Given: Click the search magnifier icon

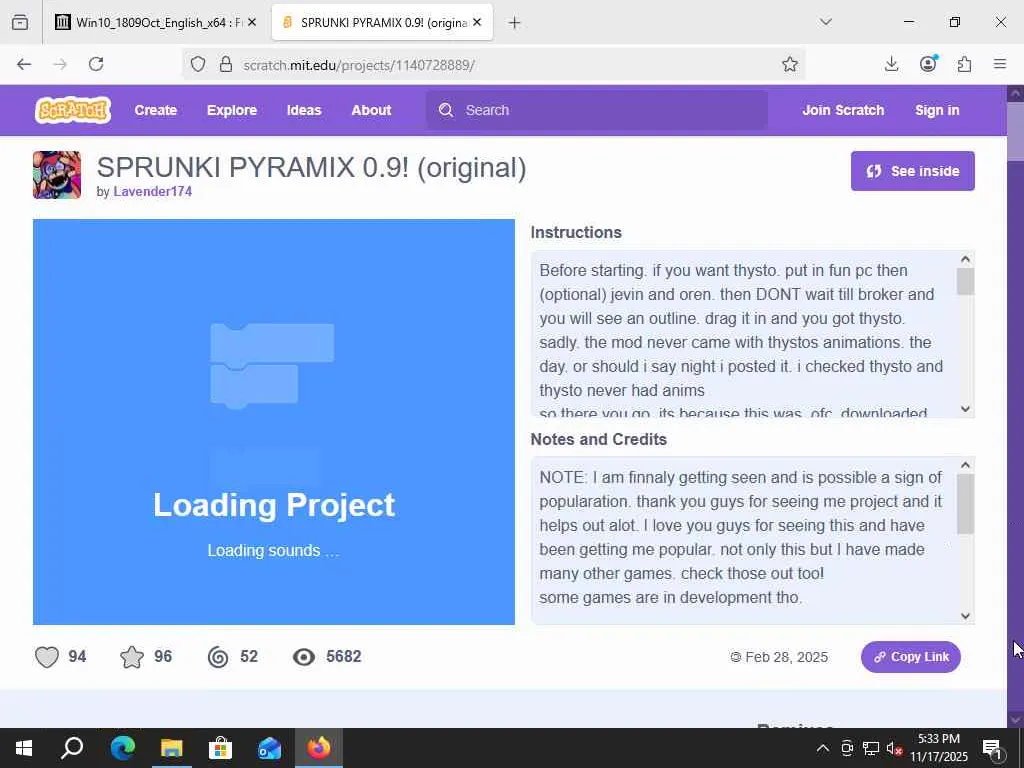Looking at the screenshot, I should coord(446,110).
